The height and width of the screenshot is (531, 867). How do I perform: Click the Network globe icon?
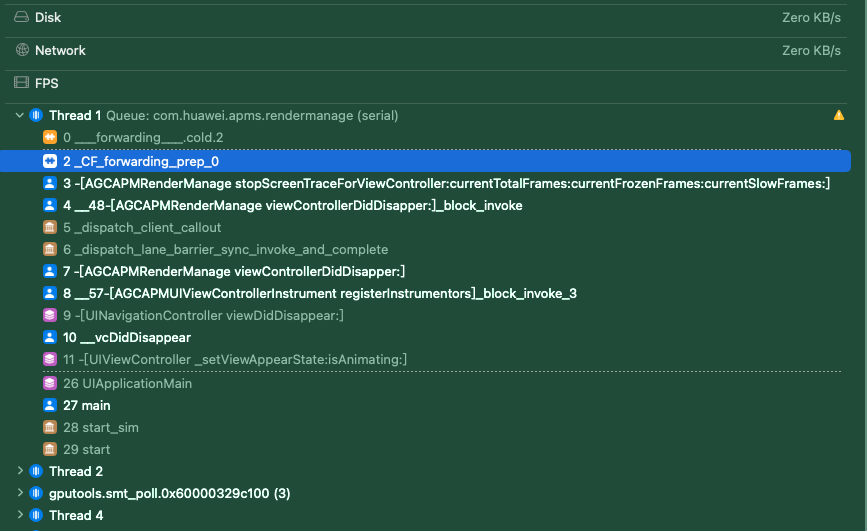(x=22, y=50)
